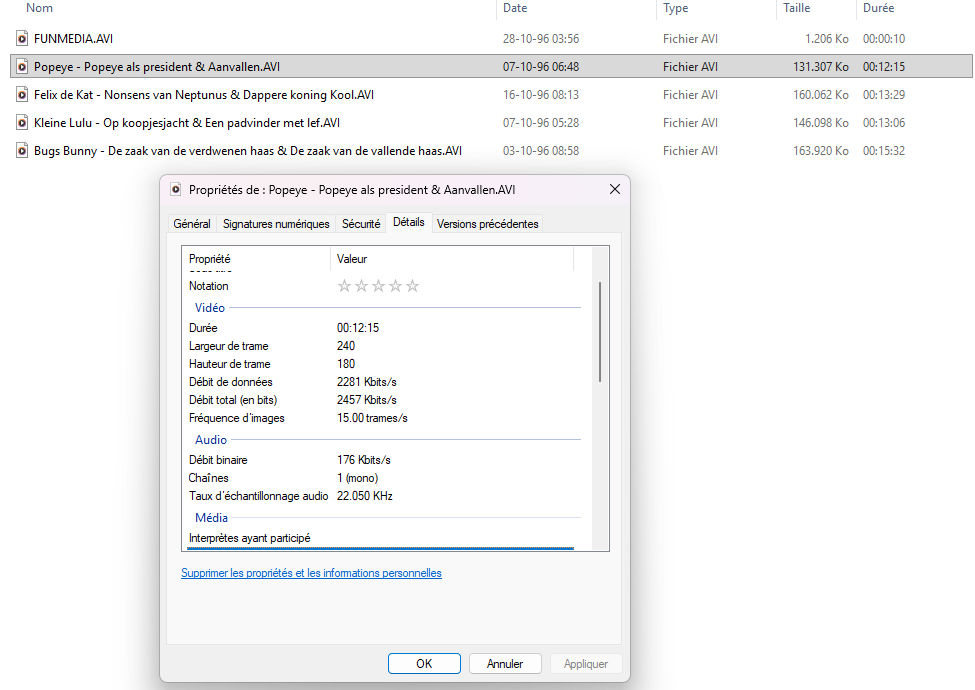Click size 160.062 Ko
The width and height of the screenshot is (975, 690).
click(x=820, y=94)
